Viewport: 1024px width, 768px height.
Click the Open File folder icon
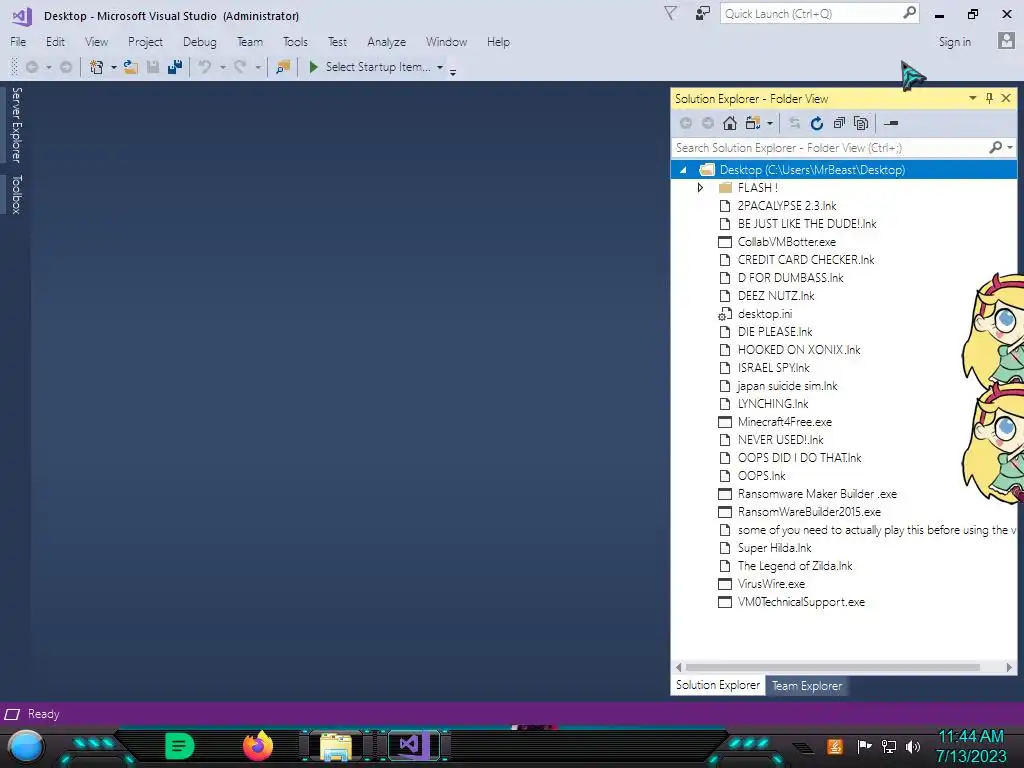click(x=131, y=67)
